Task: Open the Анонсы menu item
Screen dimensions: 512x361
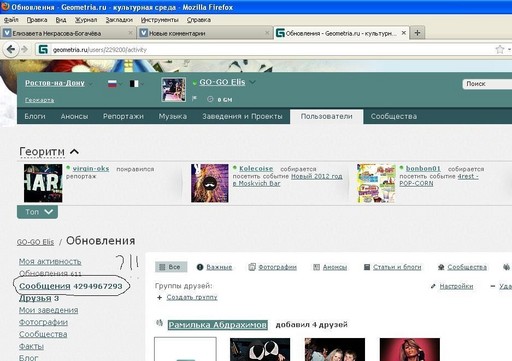Action: point(74,116)
